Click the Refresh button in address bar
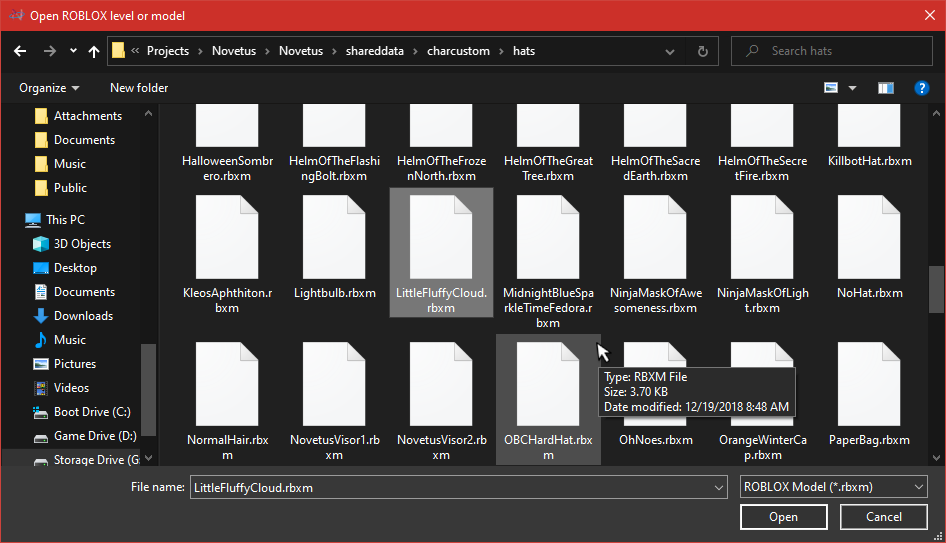 pyautogui.click(x=703, y=51)
